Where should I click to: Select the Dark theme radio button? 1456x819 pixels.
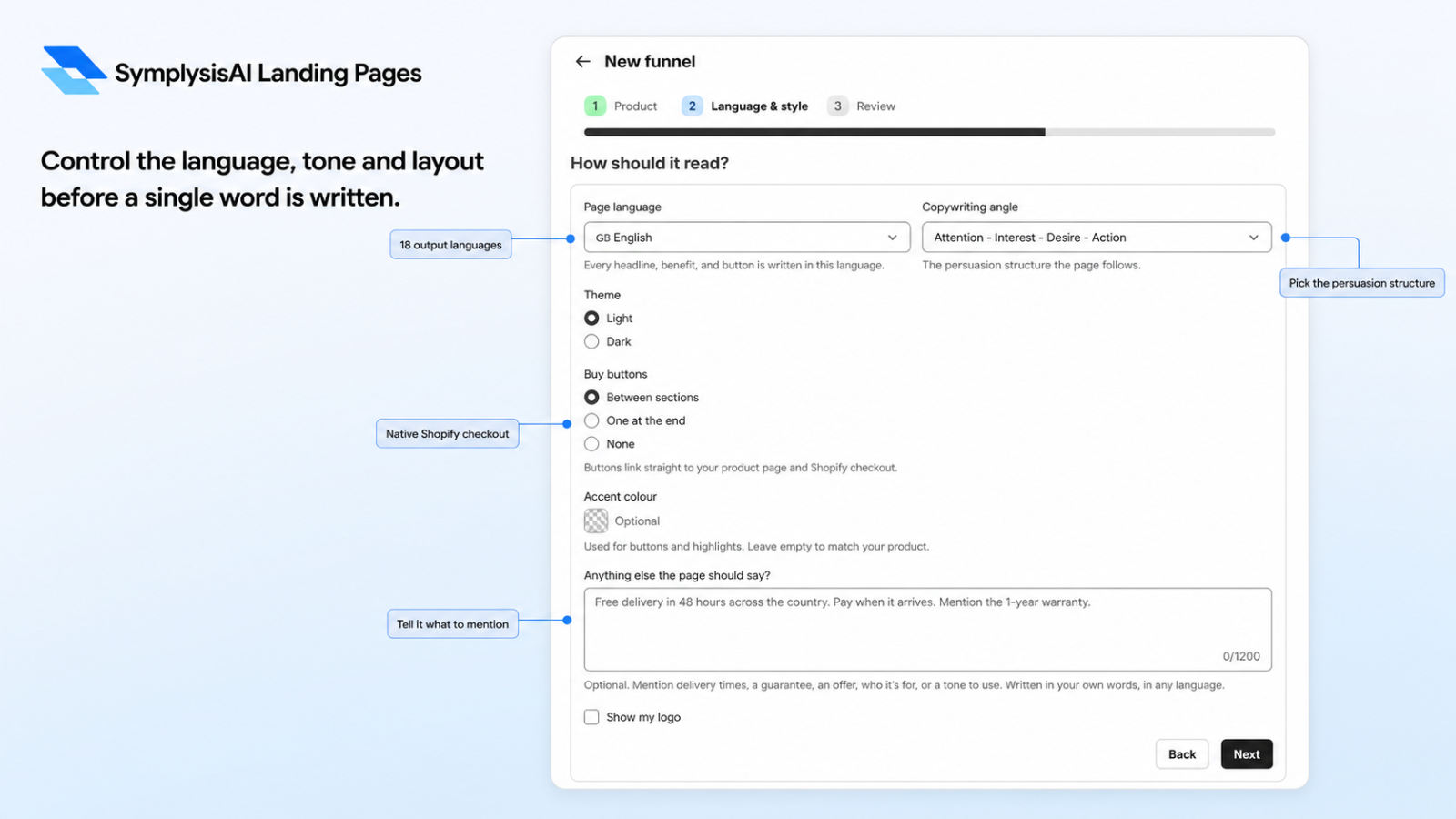coord(591,341)
